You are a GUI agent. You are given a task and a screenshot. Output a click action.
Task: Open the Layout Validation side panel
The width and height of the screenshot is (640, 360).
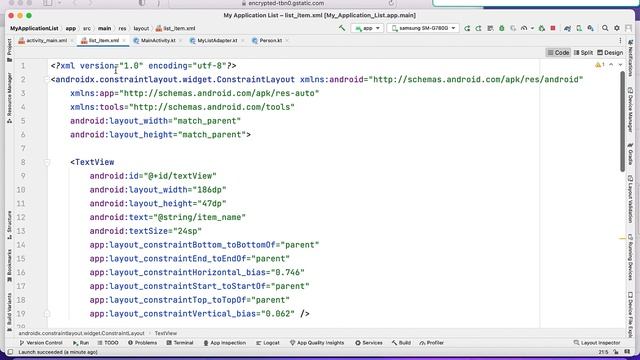631,199
